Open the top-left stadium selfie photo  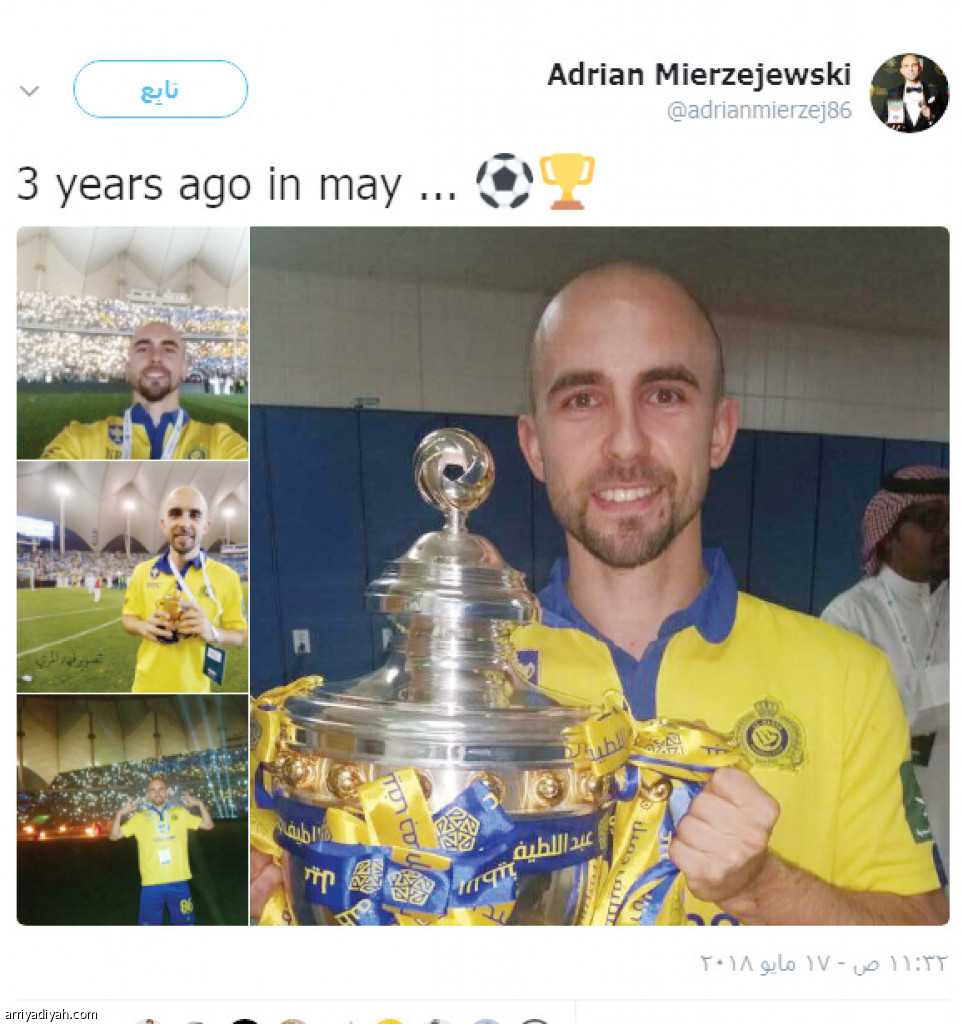click(x=133, y=343)
